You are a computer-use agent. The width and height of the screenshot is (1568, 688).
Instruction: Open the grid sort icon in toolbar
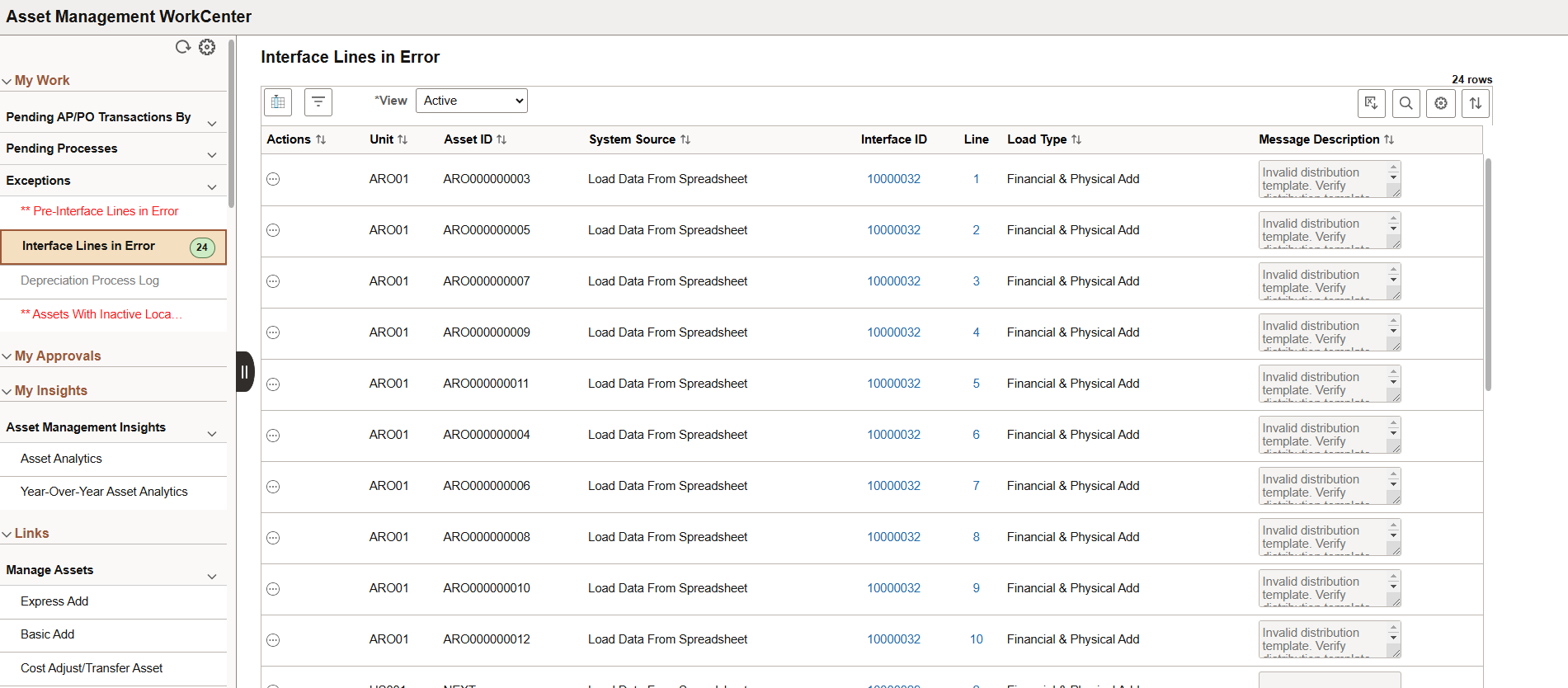click(1476, 103)
